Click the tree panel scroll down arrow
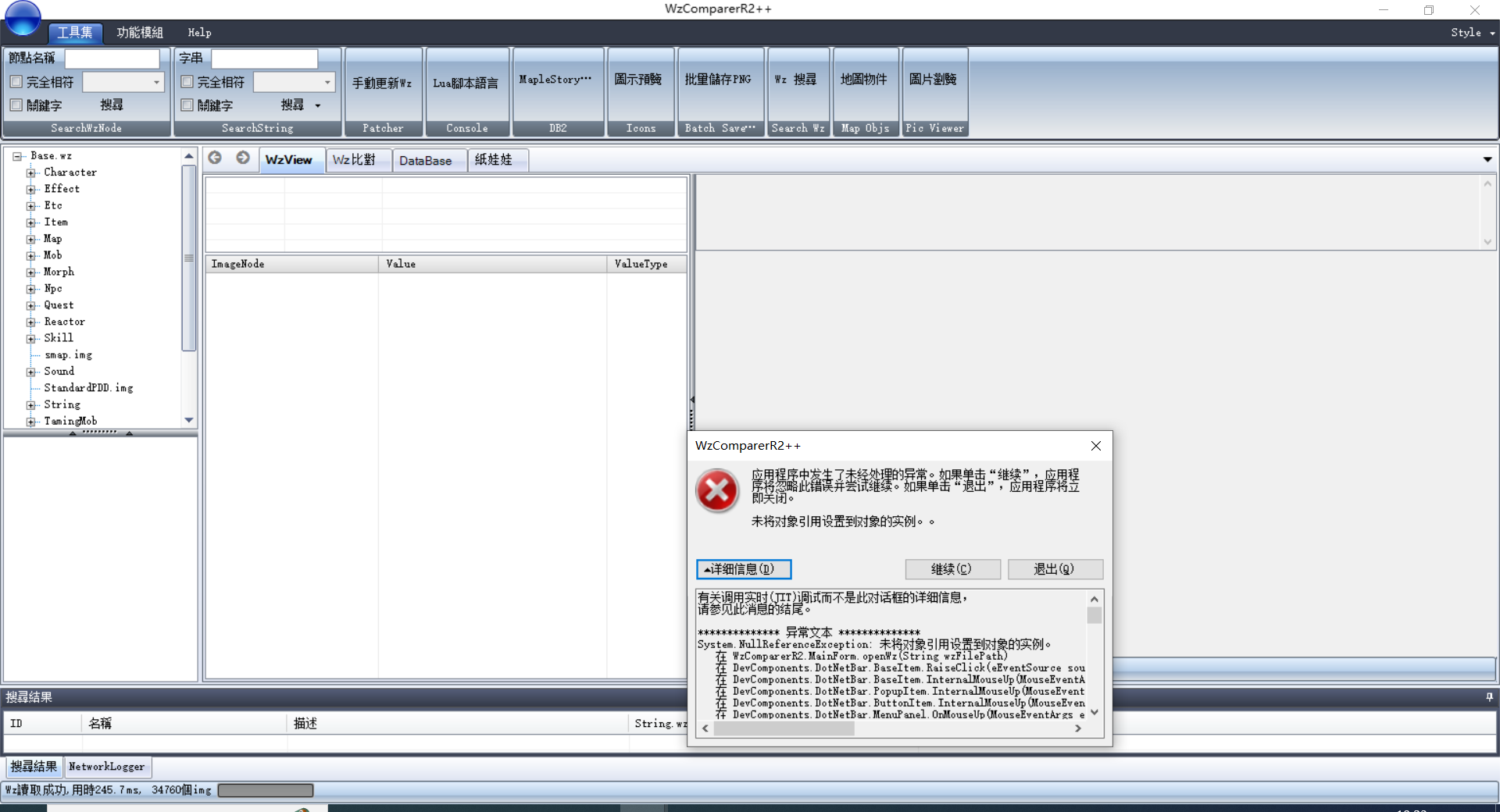 [188, 420]
